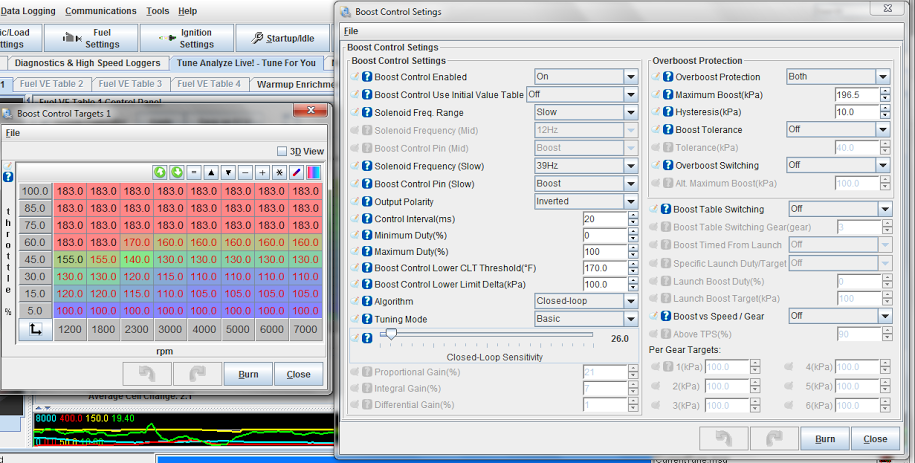Close the Boost Control Targets 1 dialog
The image size is (915, 463).
(x=298, y=375)
